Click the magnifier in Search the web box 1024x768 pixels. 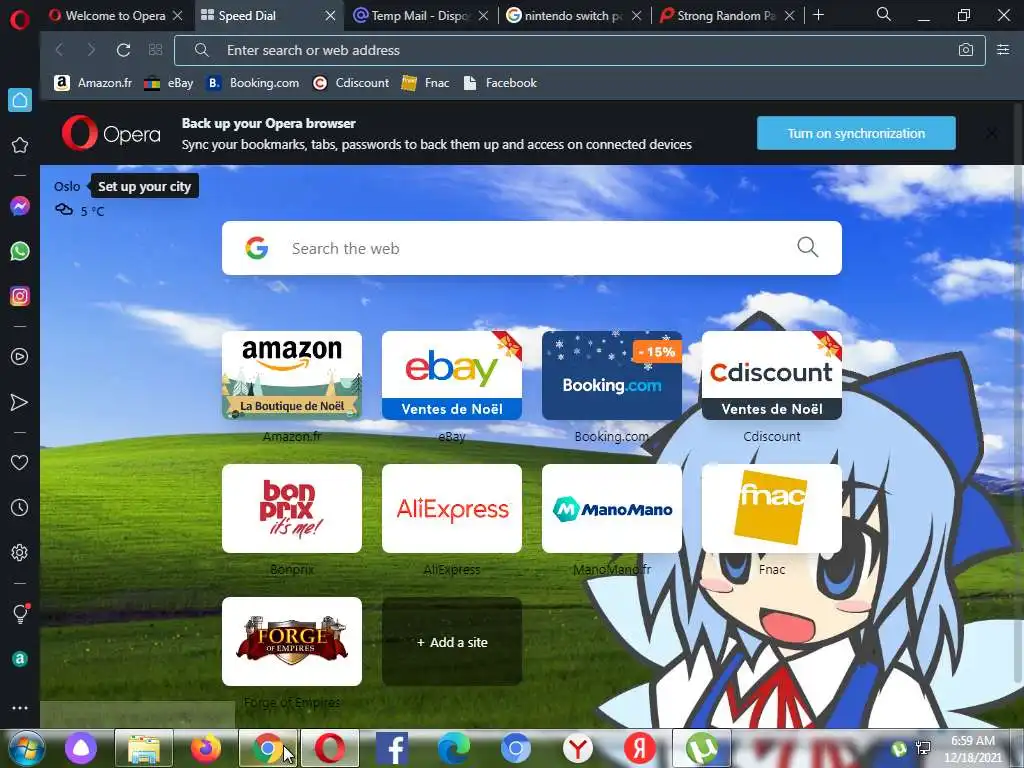[808, 248]
